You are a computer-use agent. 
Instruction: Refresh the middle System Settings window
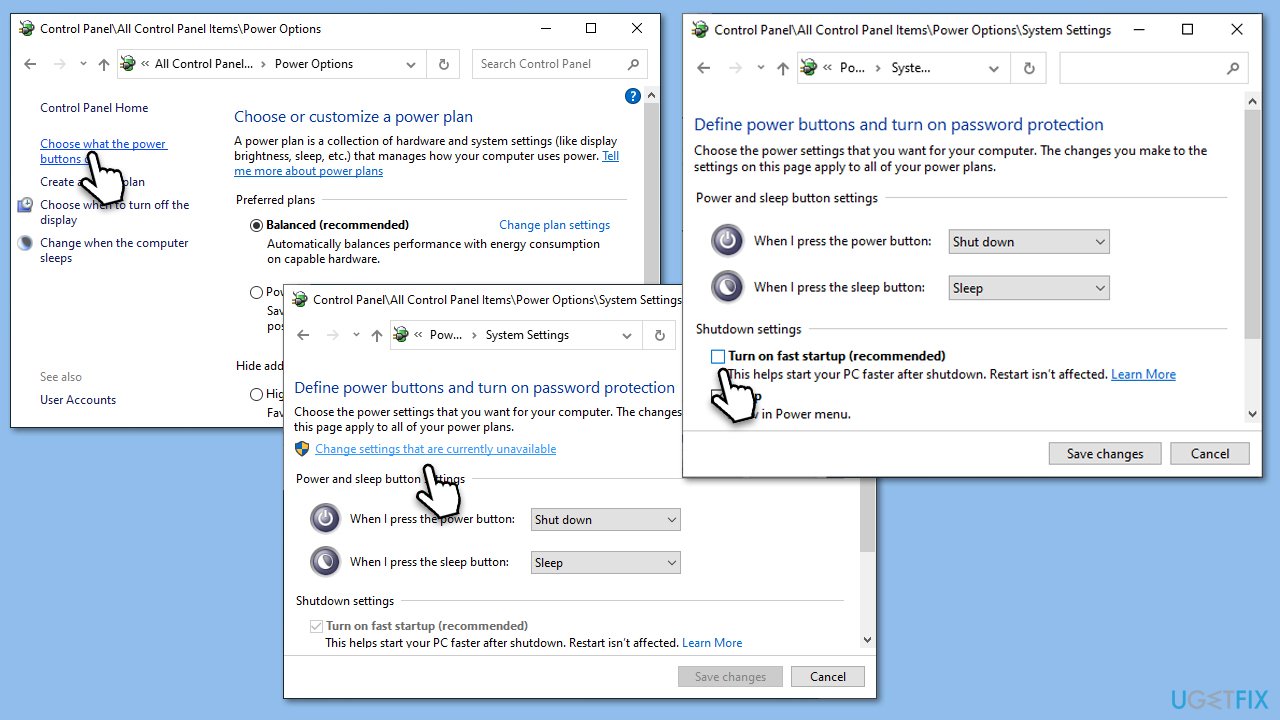pos(659,335)
